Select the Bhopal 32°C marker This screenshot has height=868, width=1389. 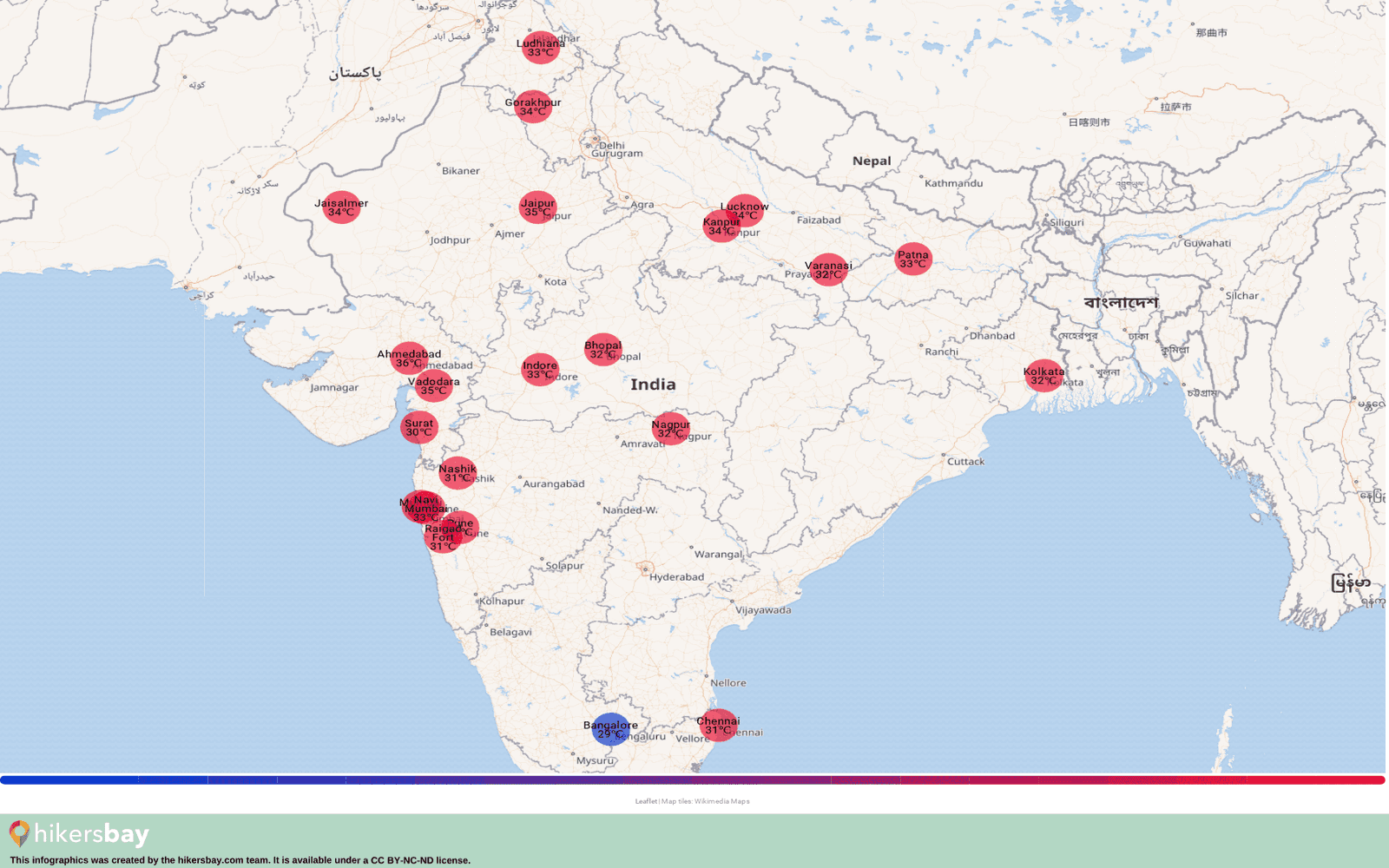tap(602, 350)
